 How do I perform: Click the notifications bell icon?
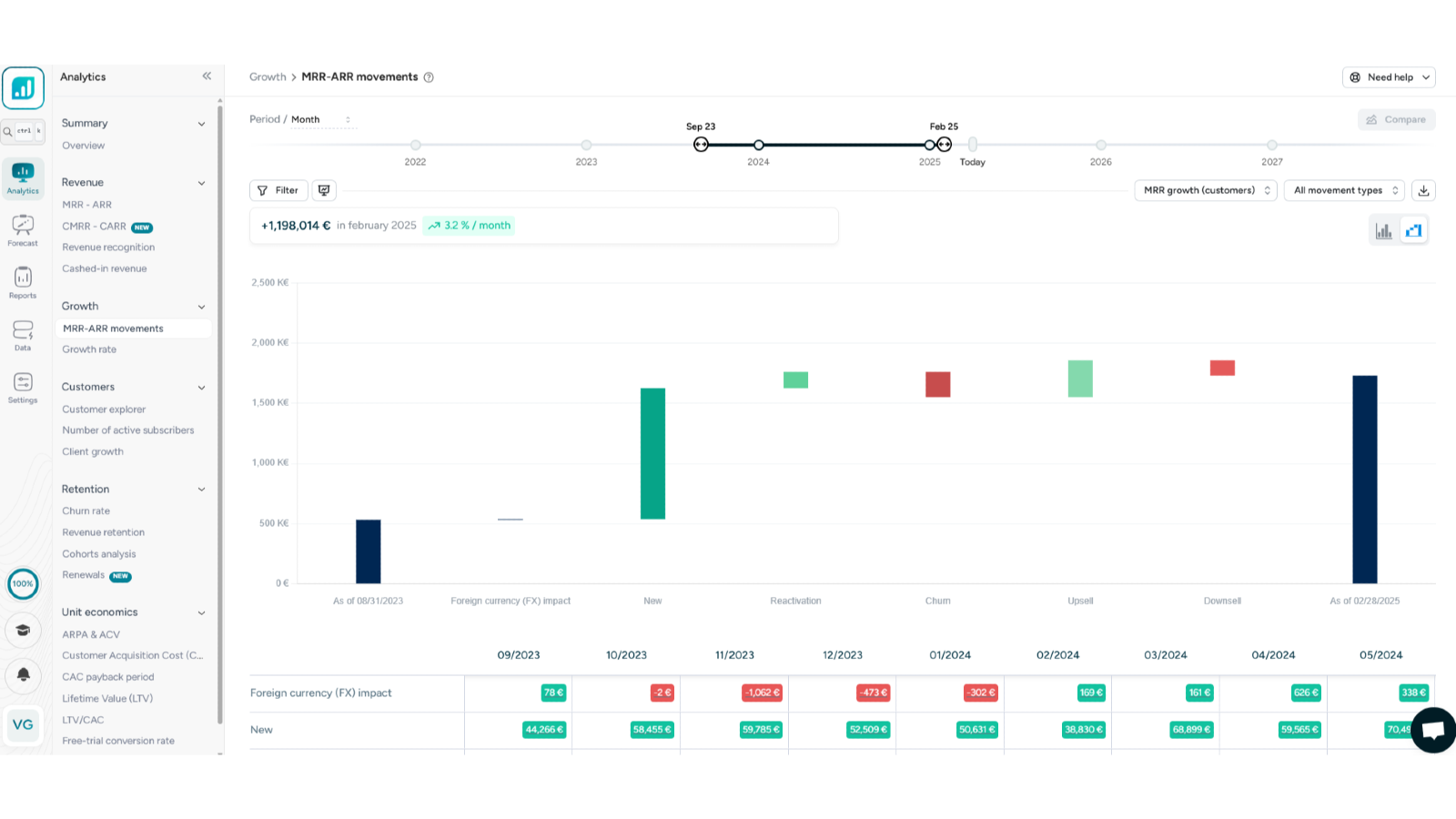[x=24, y=675]
